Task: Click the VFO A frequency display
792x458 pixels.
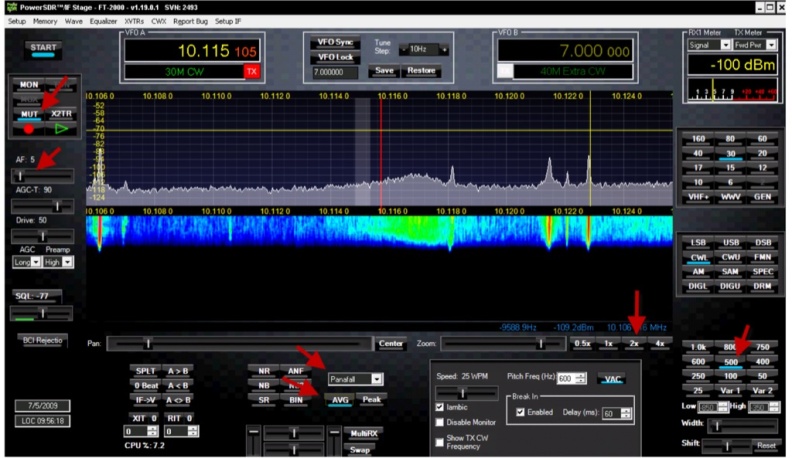Action: [x=191, y=51]
